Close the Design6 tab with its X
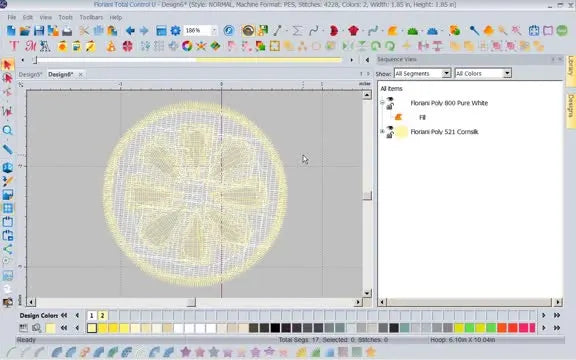Image resolution: width=576 pixels, height=360 pixels. (80, 75)
